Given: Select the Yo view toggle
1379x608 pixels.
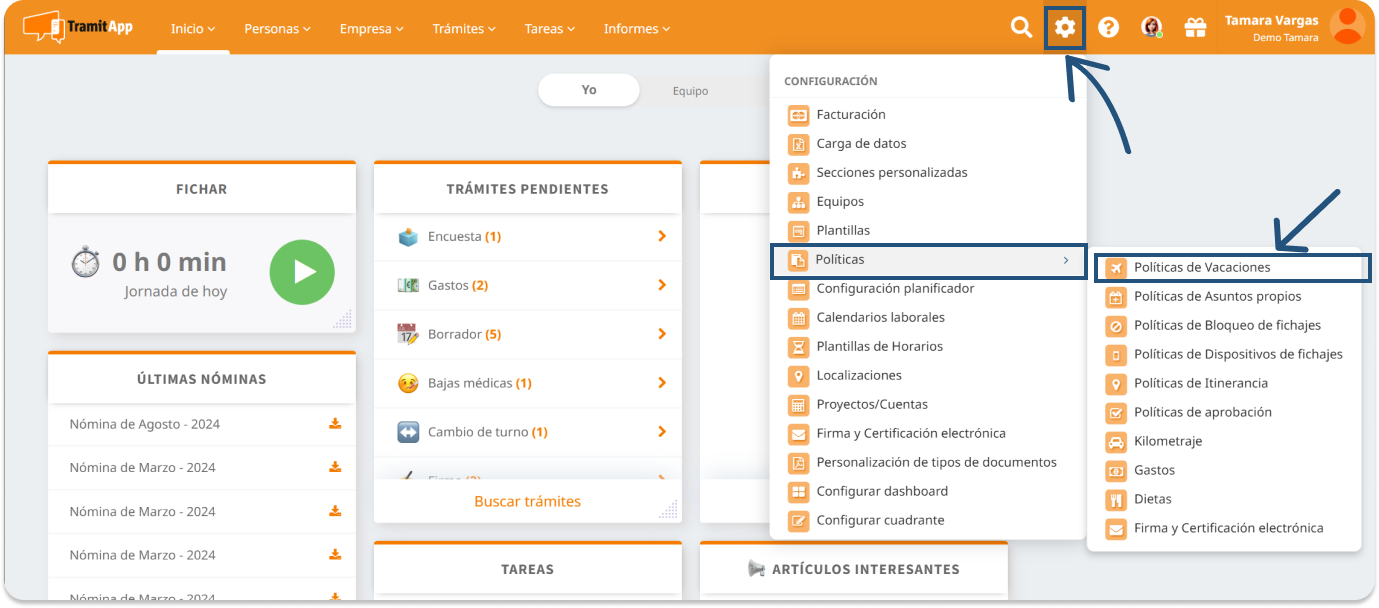Looking at the screenshot, I should pos(589,90).
